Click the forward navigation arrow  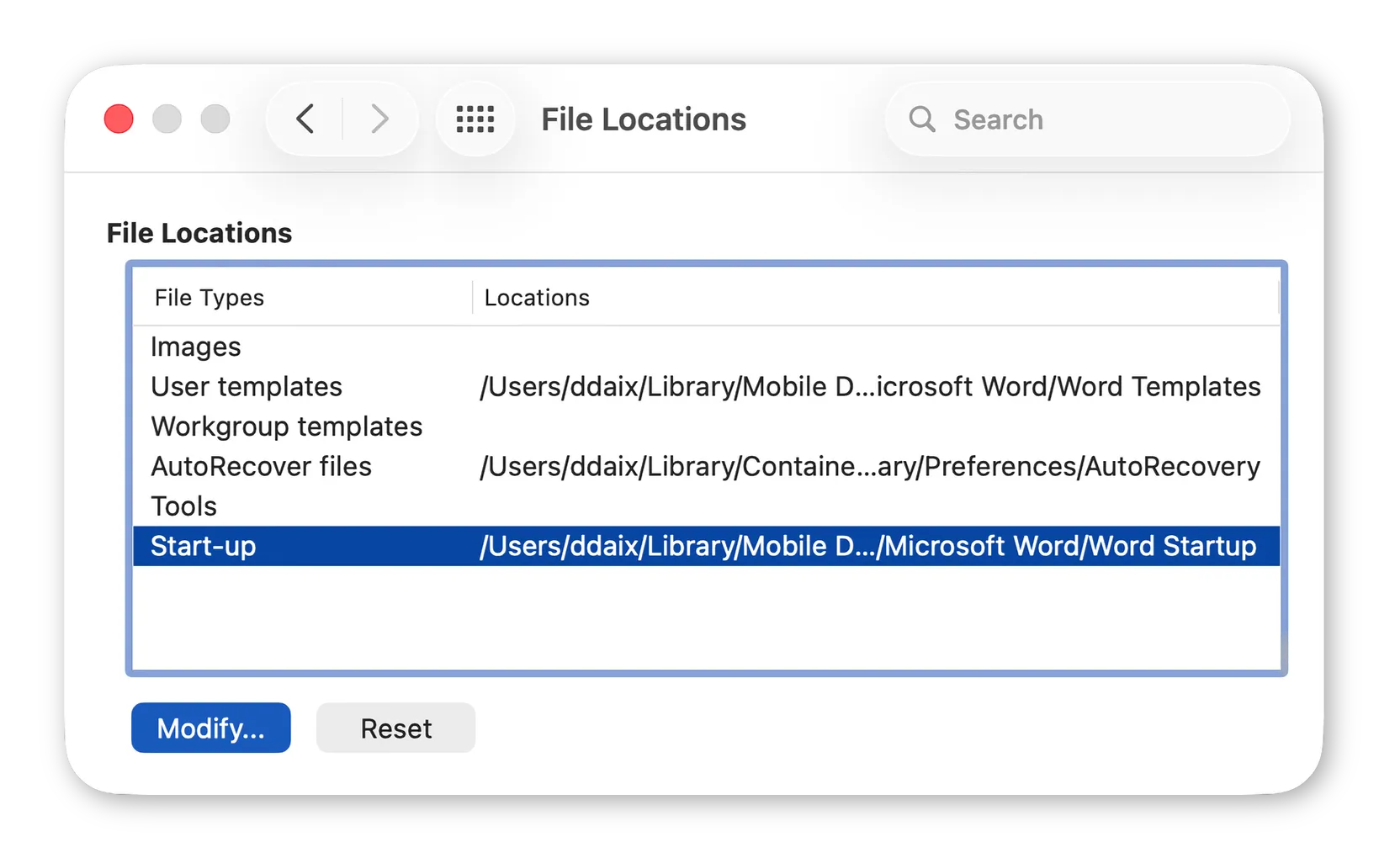click(379, 119)
